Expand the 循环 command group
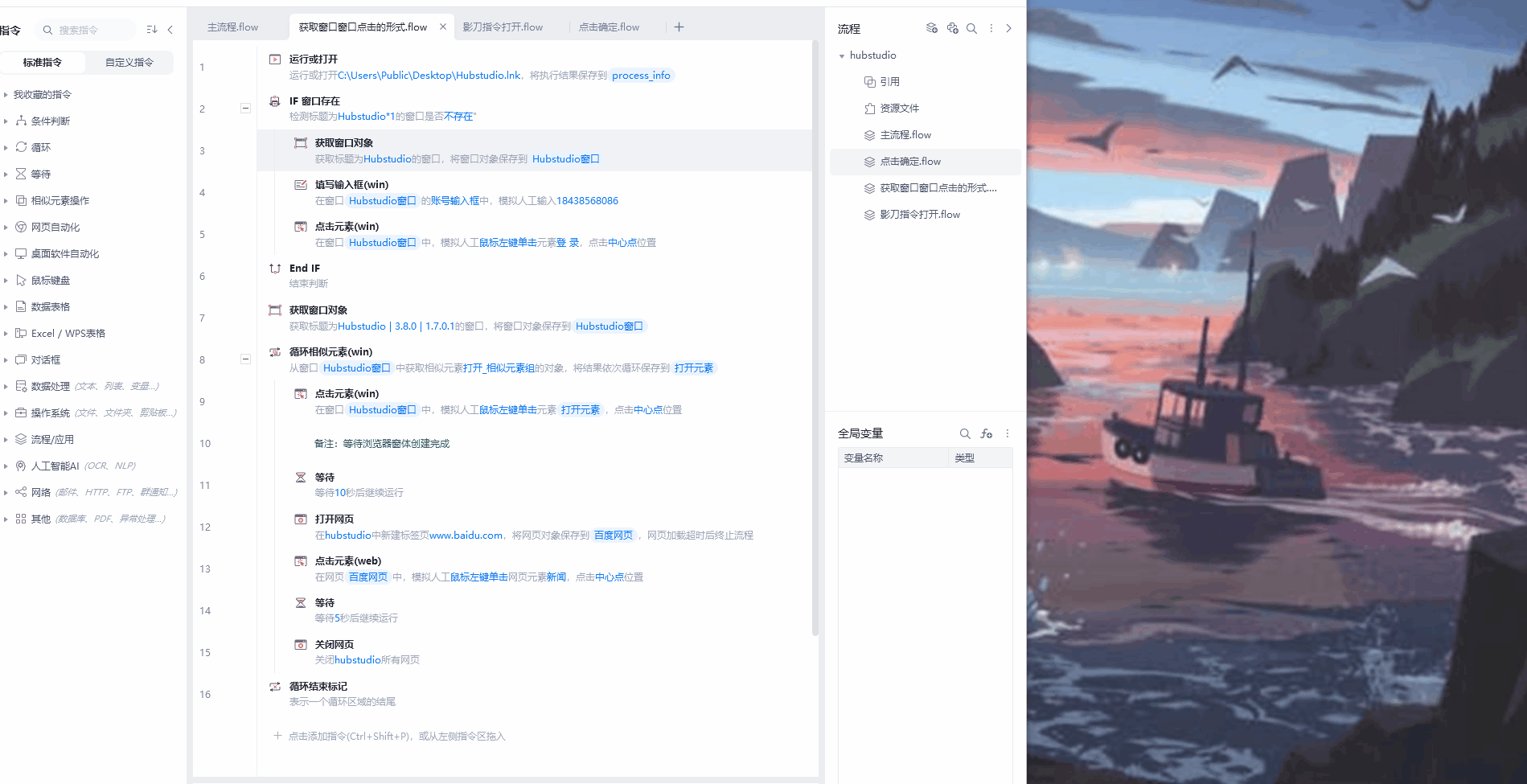The width and height of the screenshot is (1527, 784). (6, 147)
